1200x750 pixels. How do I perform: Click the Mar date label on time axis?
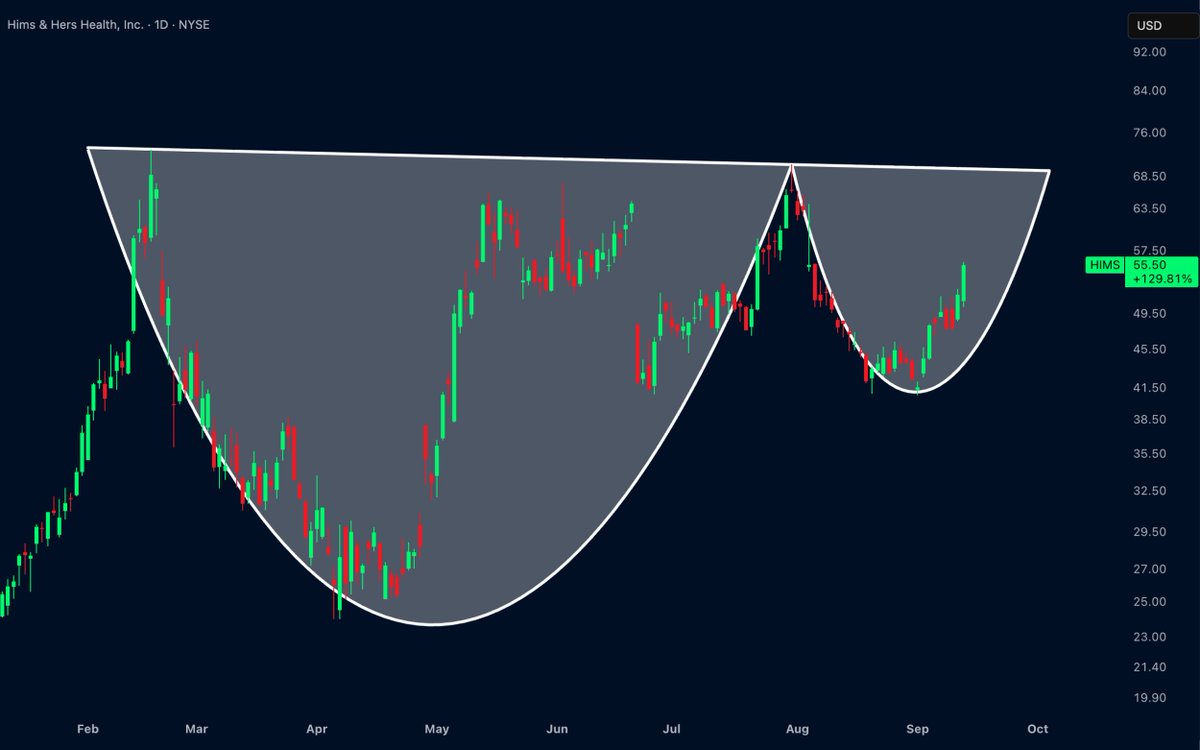click(x=196, y=729)
